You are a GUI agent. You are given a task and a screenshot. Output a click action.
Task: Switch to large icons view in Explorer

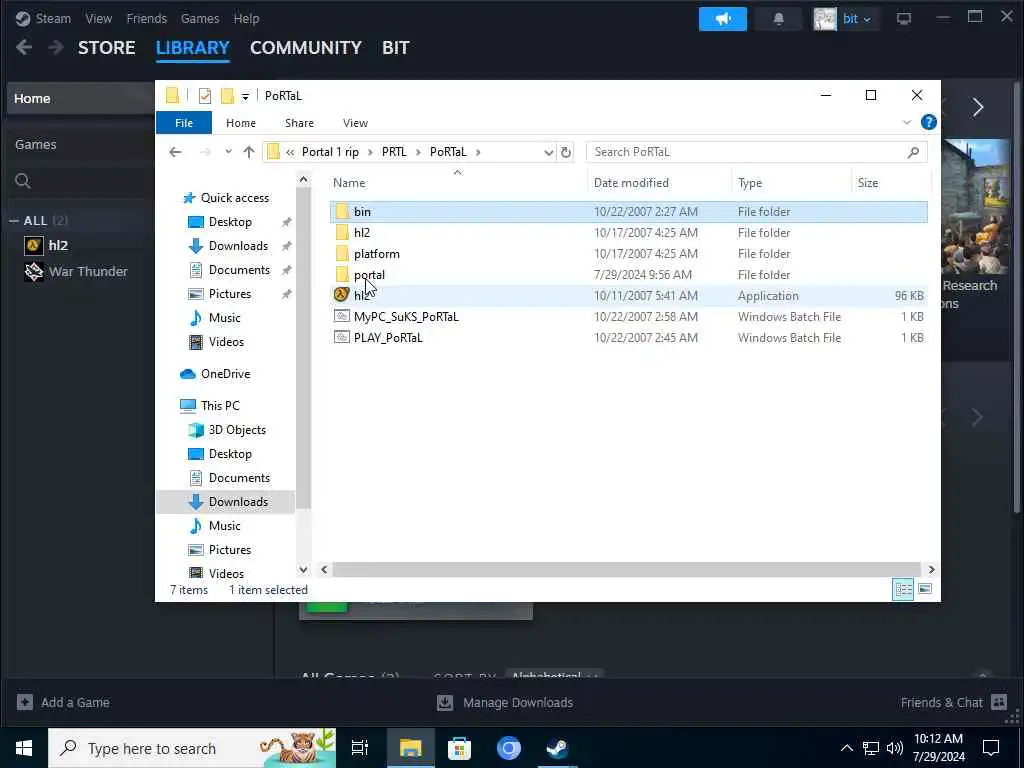tap(925, 589)
